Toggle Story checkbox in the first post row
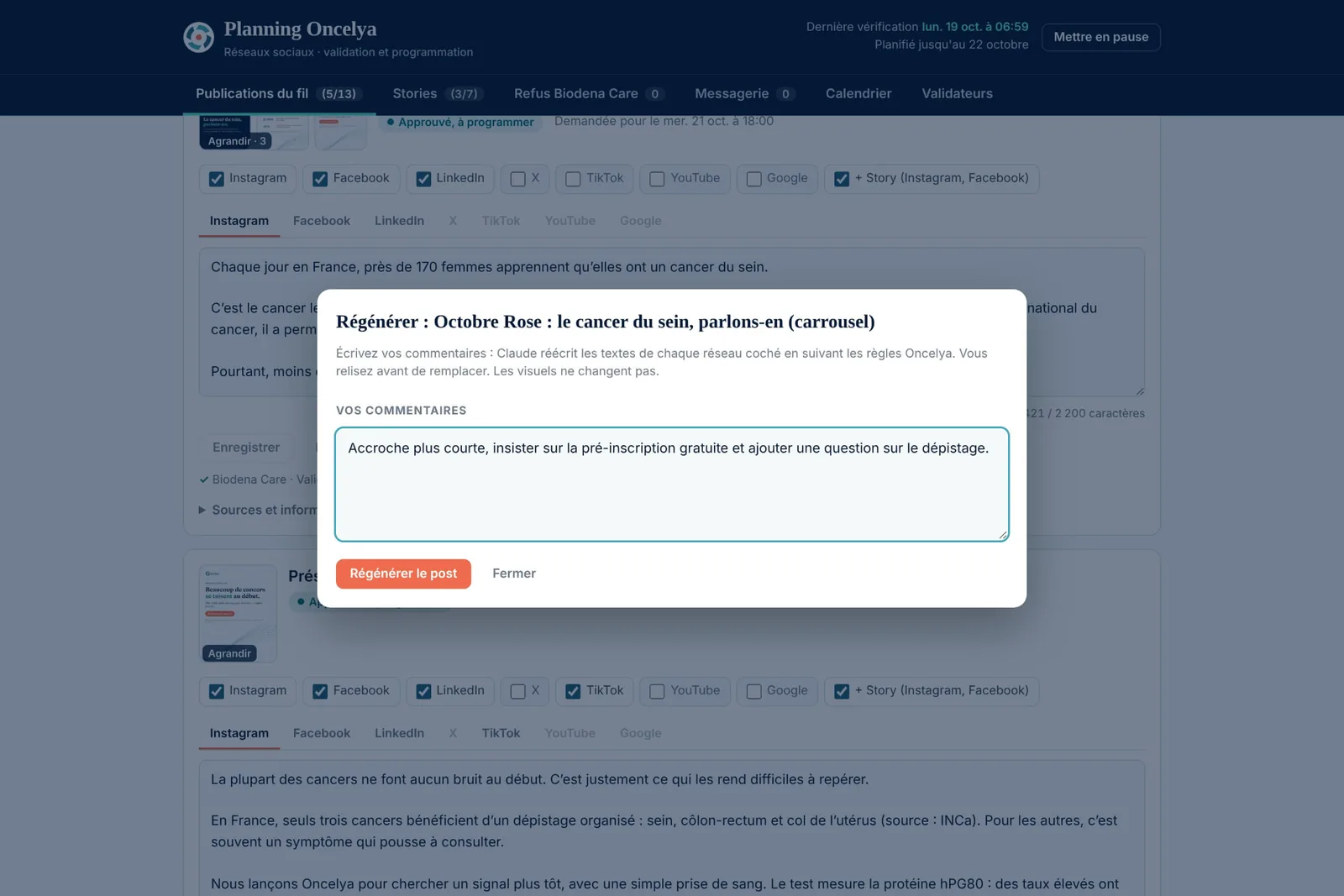Viewport: 1344px width, 896px height. point(842,179)
